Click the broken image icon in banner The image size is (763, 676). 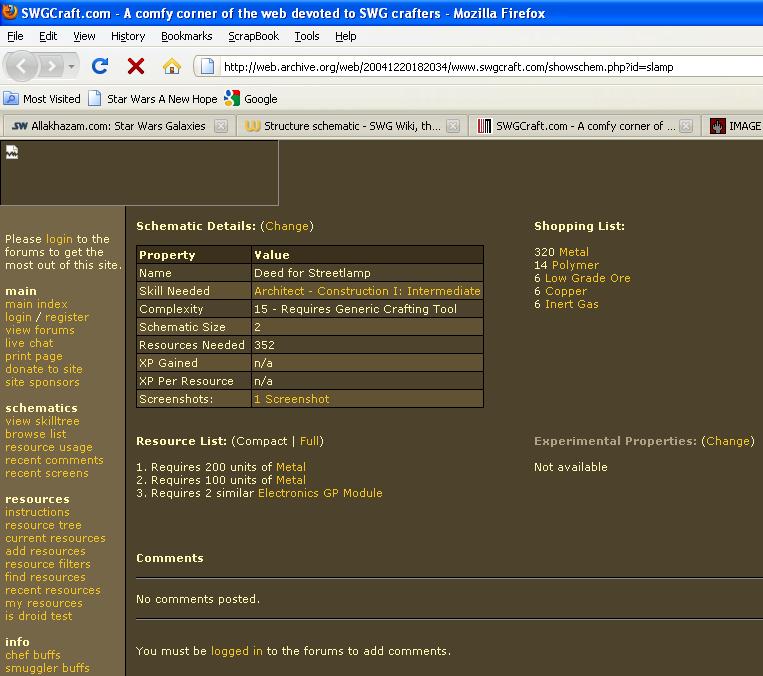[12, 152]
